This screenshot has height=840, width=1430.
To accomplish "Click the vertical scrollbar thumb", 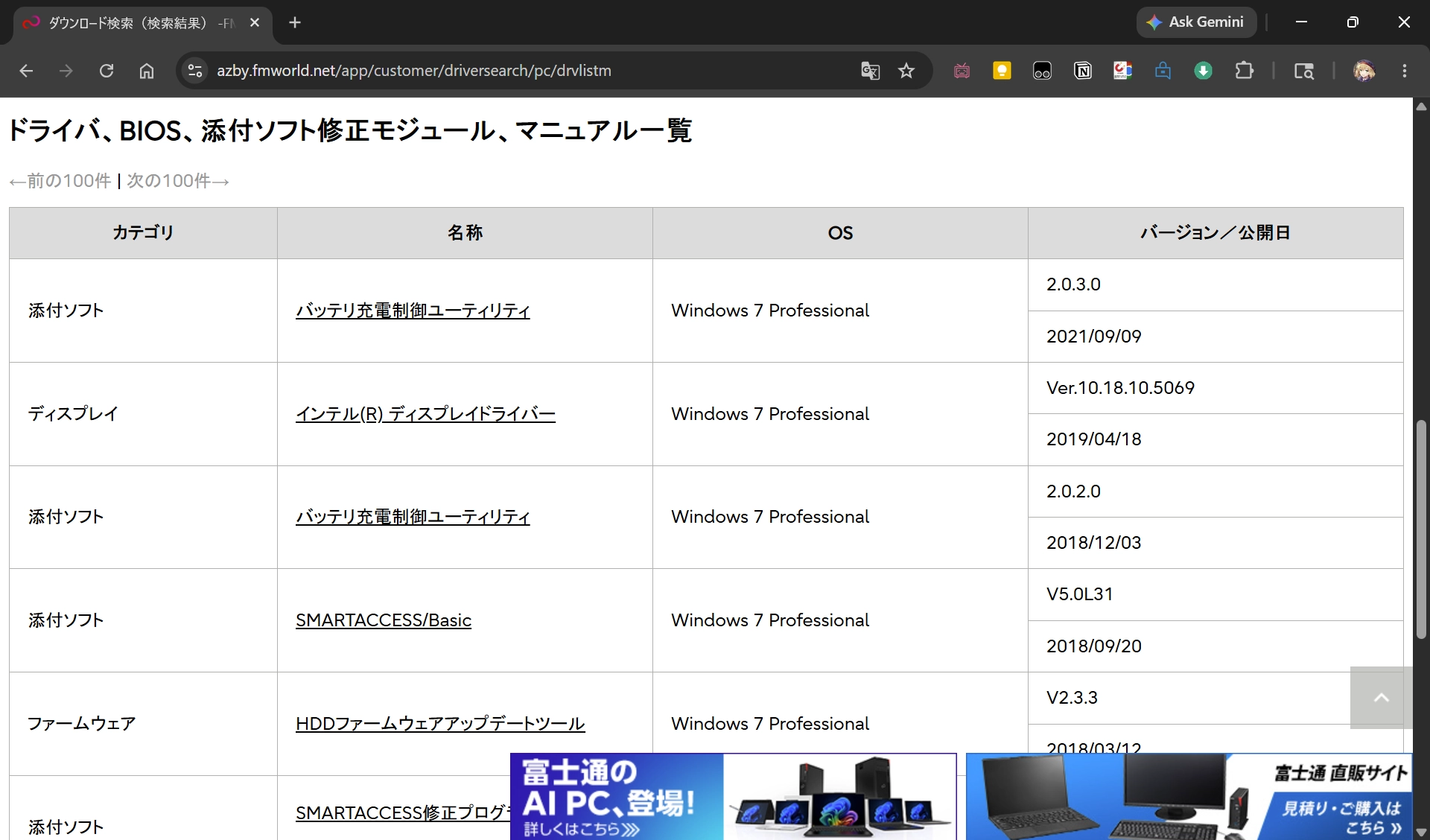I will 1421,529.
